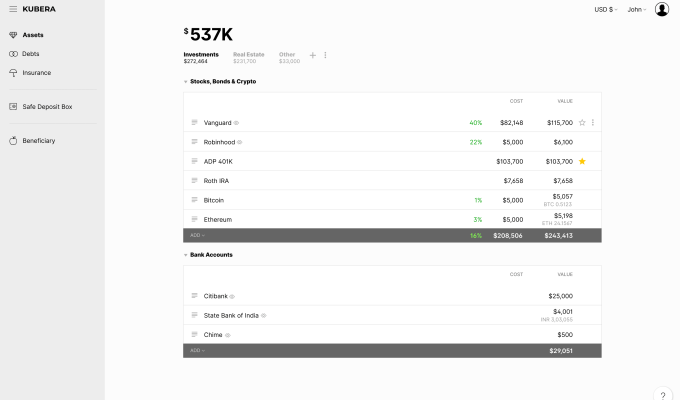Star the Vanguard row

582,123
